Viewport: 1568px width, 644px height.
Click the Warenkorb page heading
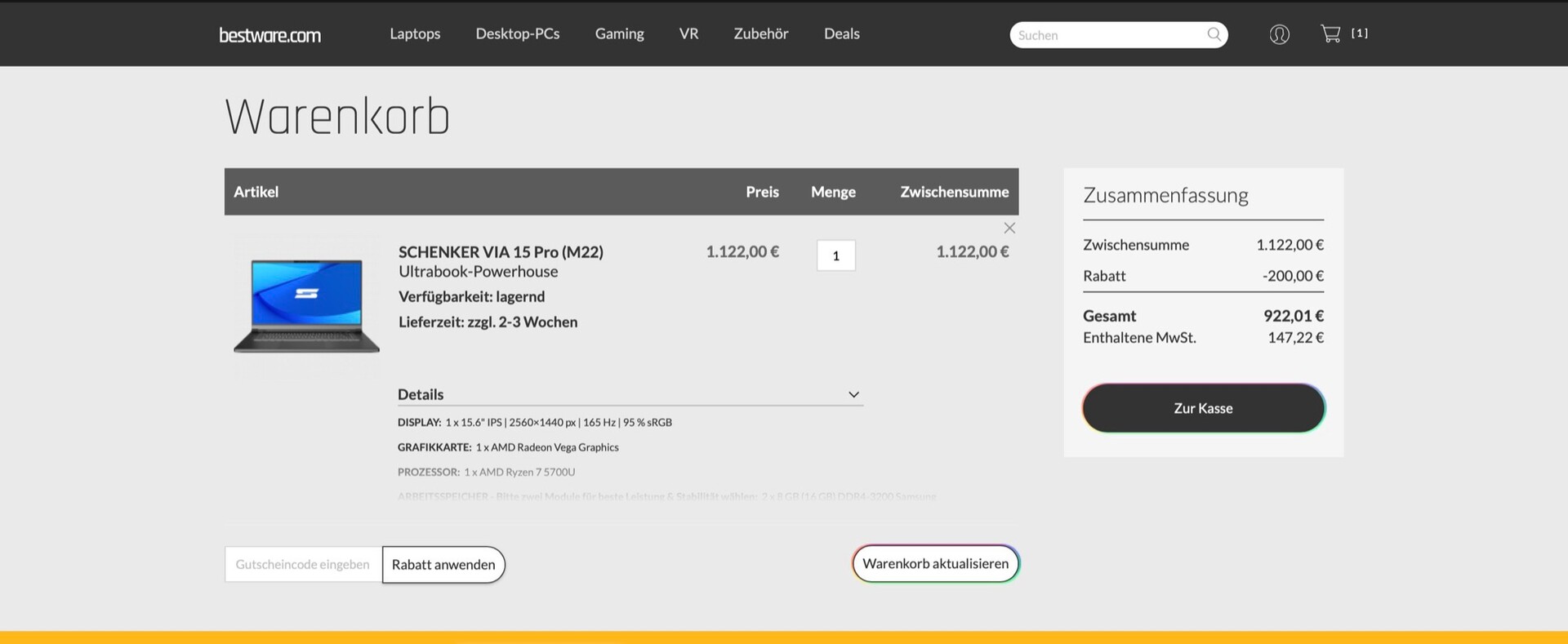tap(337, 116)
